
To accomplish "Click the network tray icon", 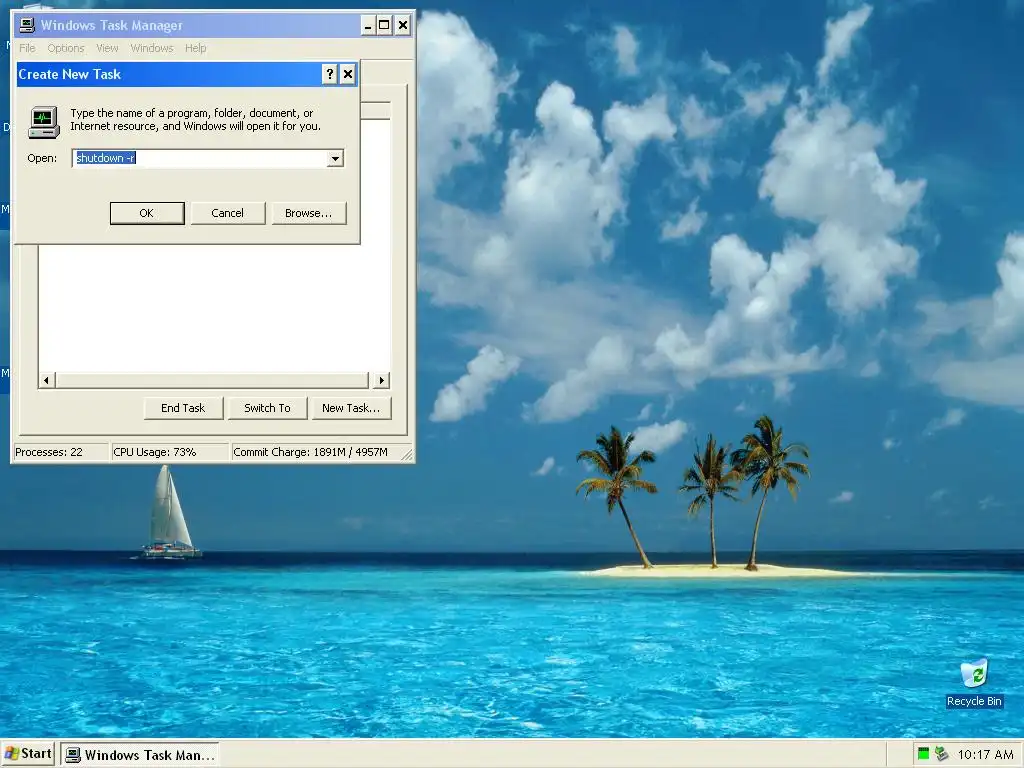I will tap(941, 754).
